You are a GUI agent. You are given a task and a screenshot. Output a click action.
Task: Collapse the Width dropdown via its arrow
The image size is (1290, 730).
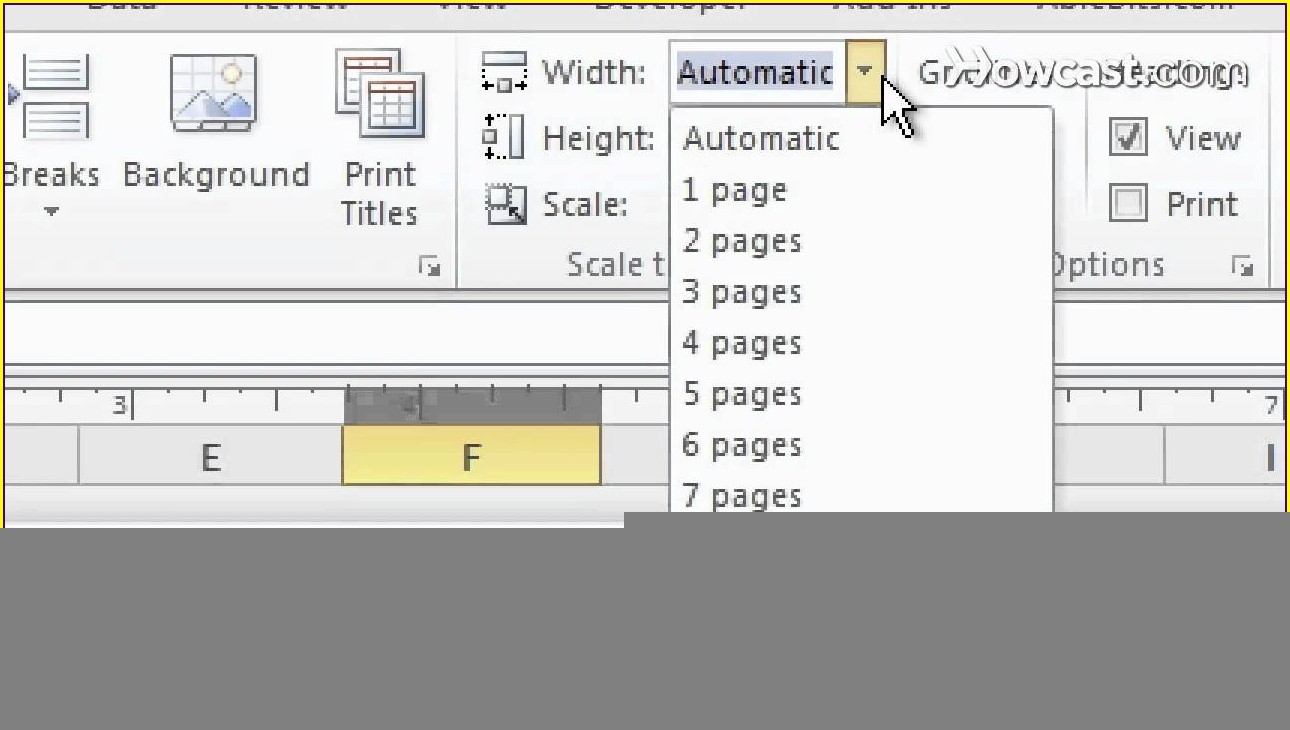click(x=865, y=72)
